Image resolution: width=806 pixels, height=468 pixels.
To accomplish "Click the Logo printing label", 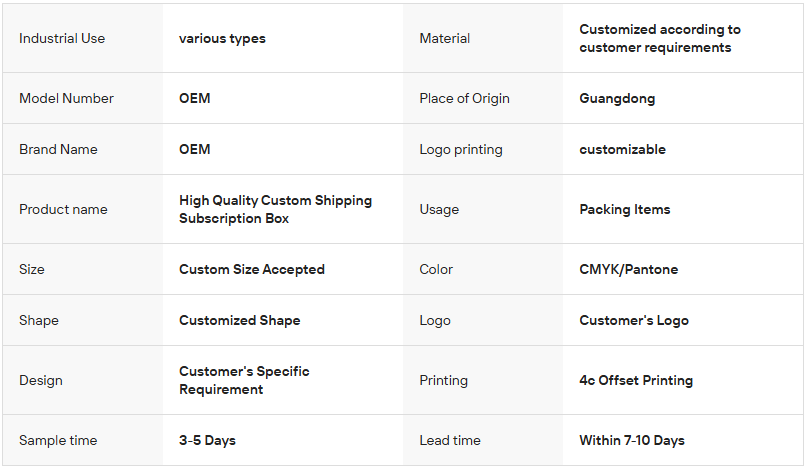I will (x=461, y=149).
